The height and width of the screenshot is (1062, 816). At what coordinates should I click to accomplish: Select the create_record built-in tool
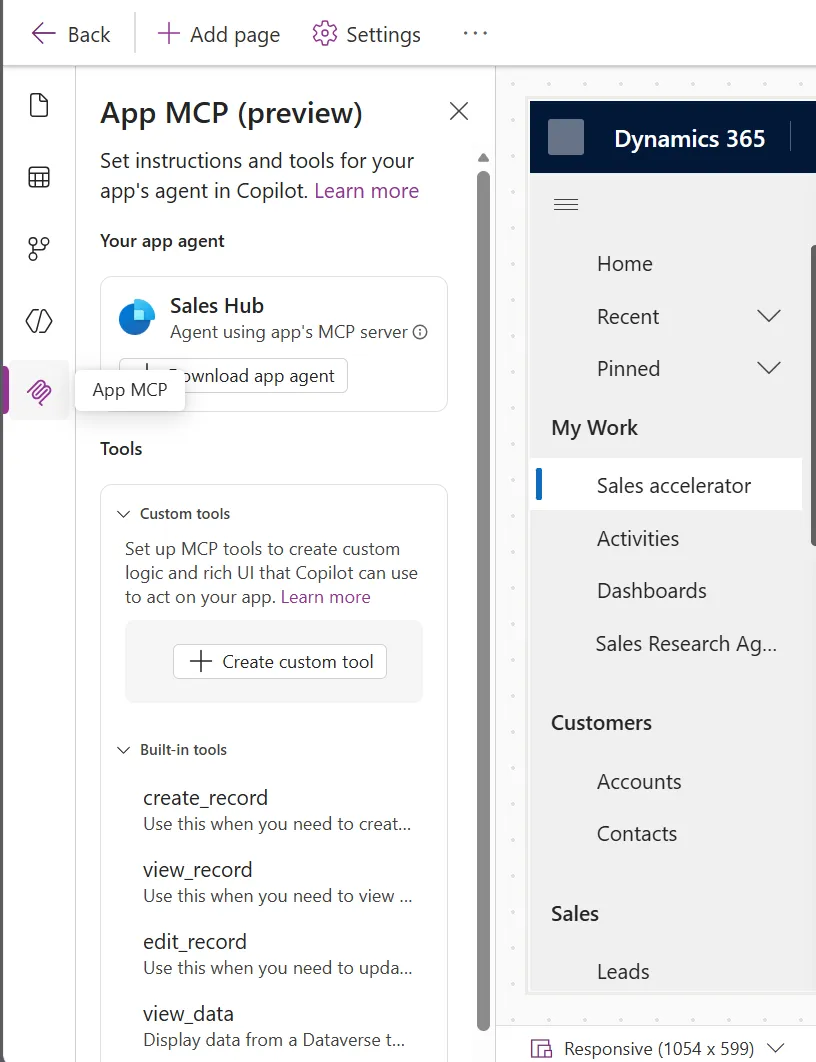277,810
